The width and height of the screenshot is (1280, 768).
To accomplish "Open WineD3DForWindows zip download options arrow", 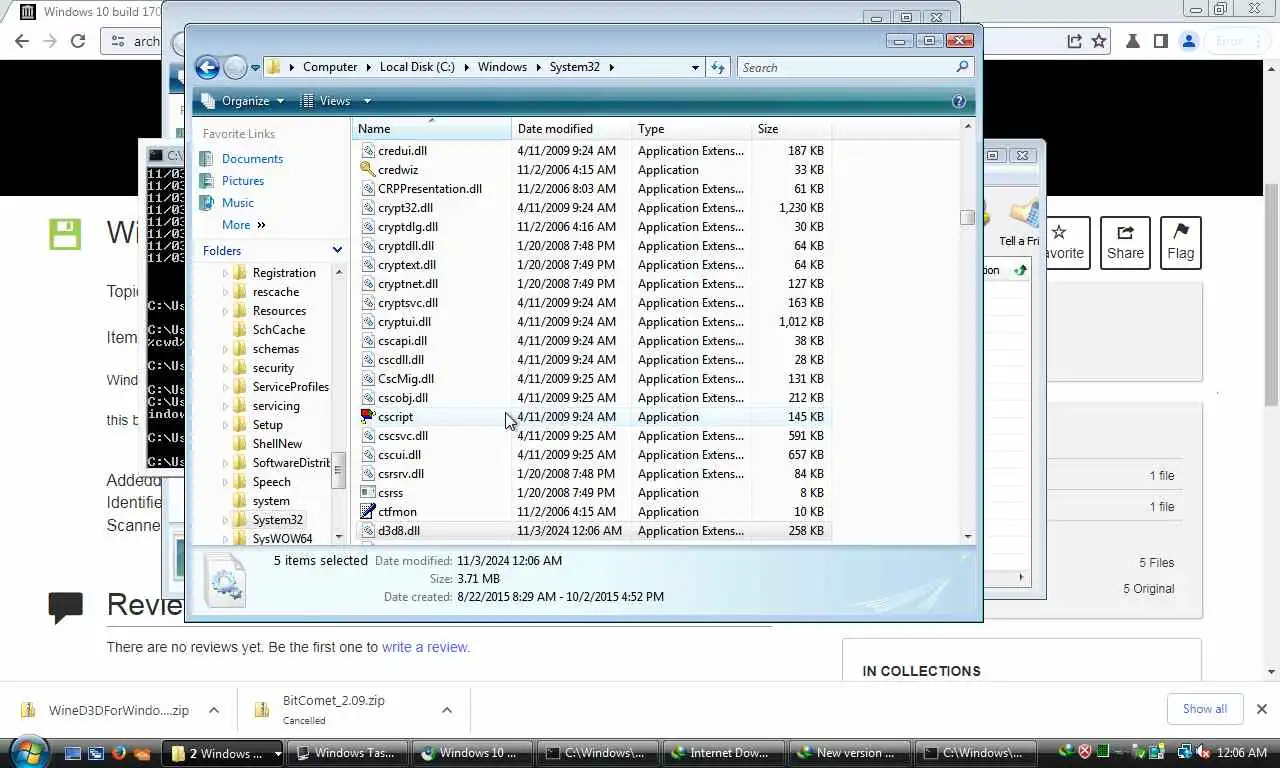I will coord(214,710).
